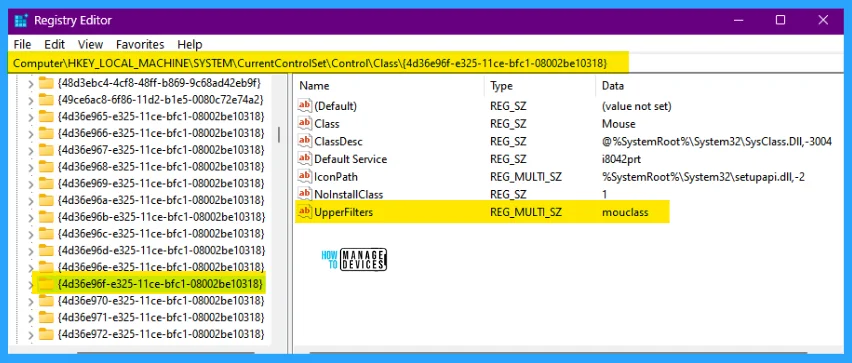Click the Registry Editor title bar icon
Viewport: 852px width, 363px height.
click(x=21, y=21)
